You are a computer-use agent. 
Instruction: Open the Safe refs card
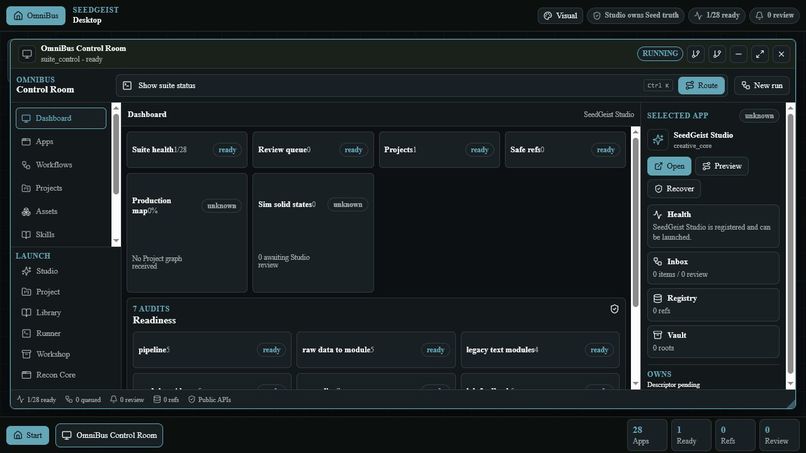tap(565, 150)
